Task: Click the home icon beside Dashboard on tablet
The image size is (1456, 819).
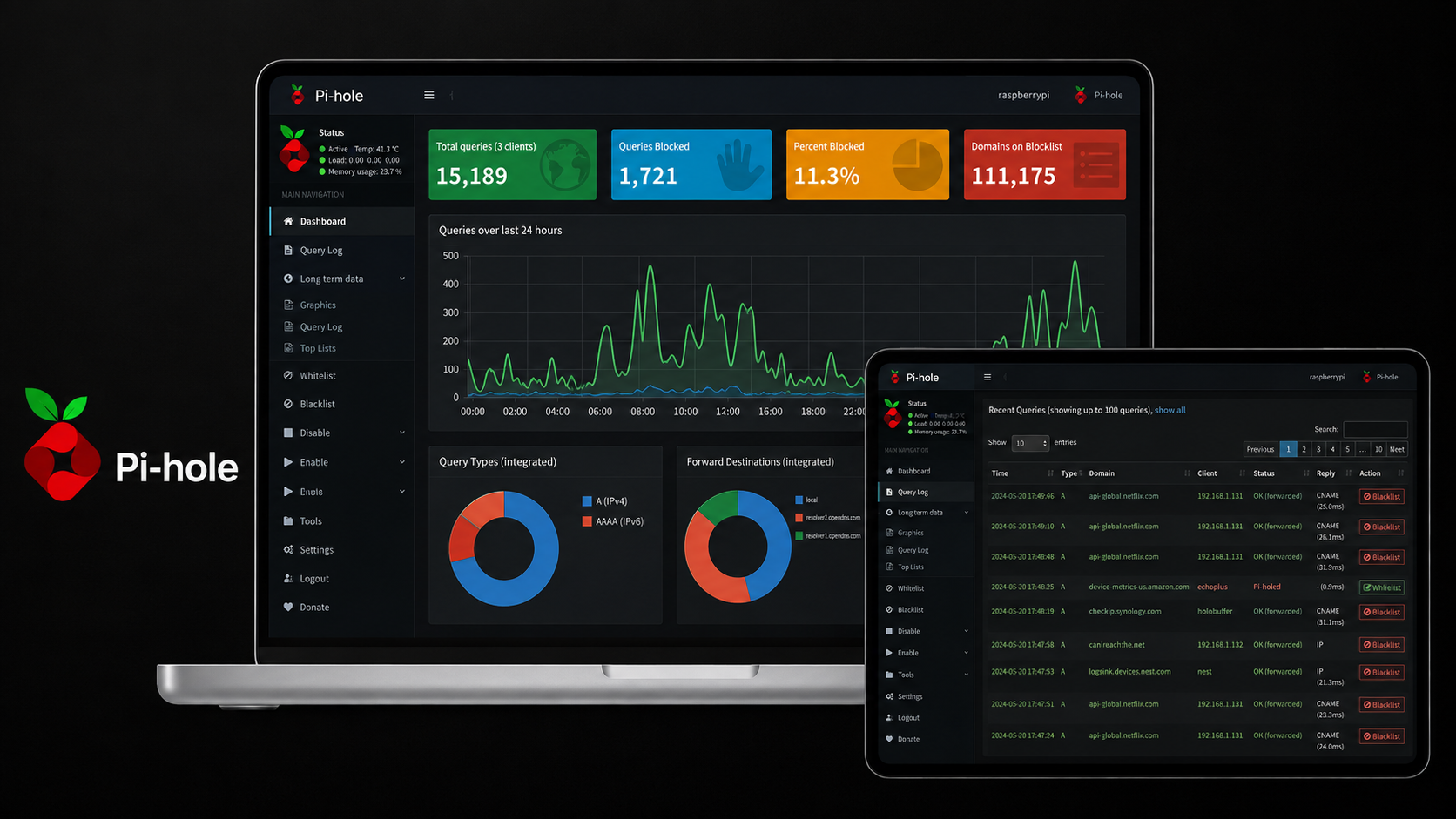Action: tap(889, 471)
